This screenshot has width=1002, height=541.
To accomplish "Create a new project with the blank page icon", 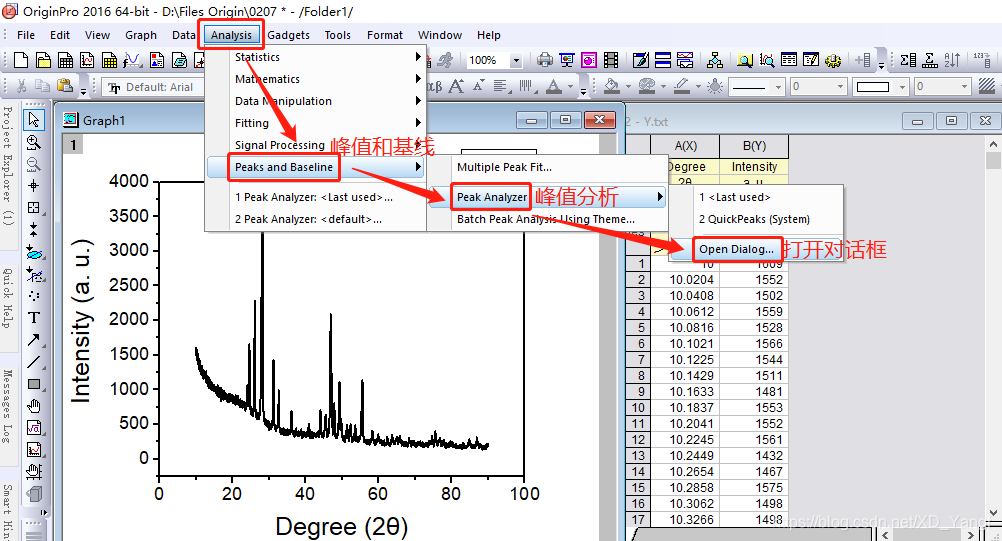I will (20, 60).
